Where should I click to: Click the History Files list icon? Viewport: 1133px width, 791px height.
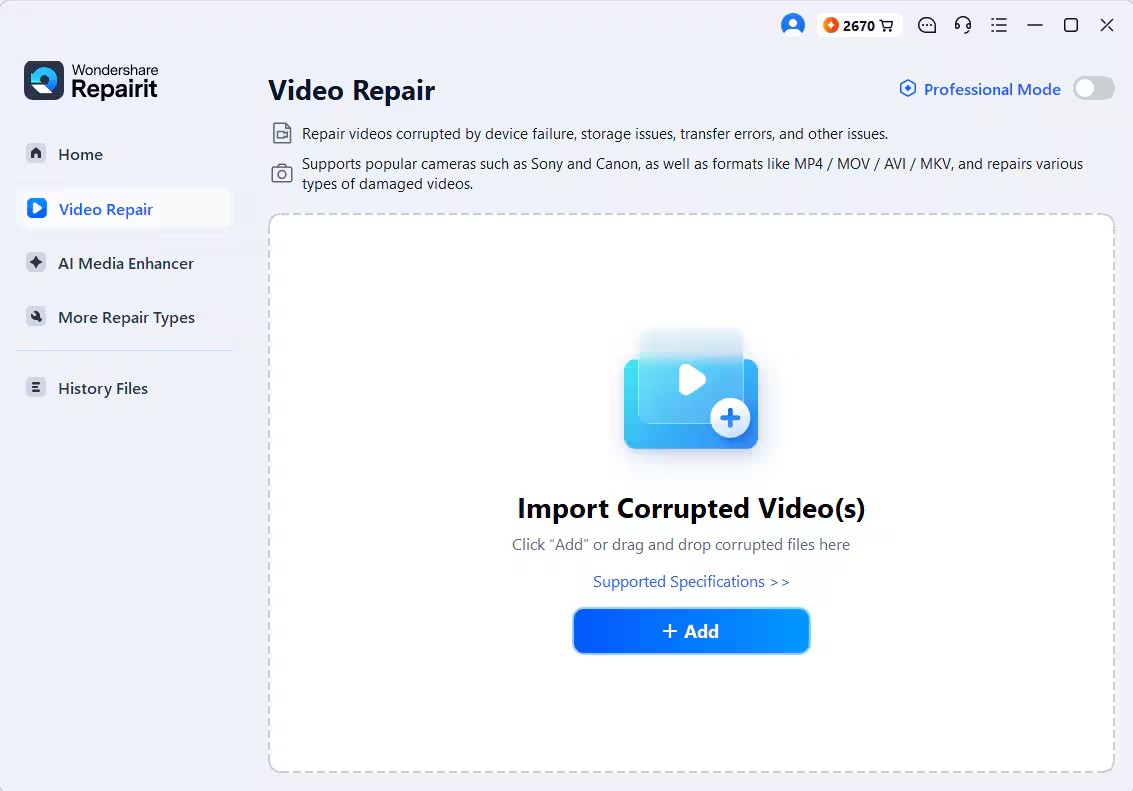click(x=36, y=387)
